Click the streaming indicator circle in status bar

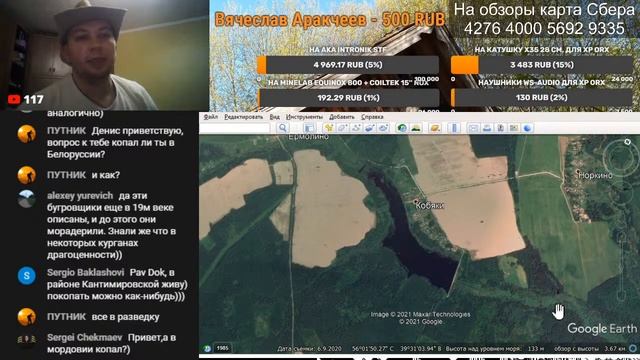tap(633, 348)
